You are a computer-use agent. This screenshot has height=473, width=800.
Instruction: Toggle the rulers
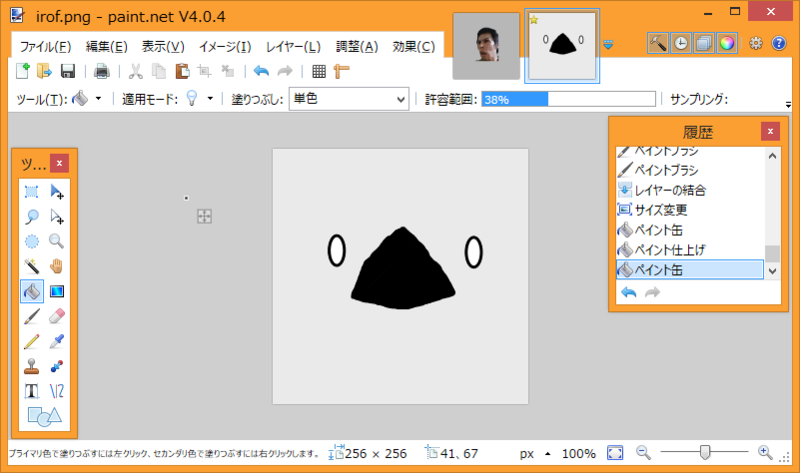tap(341, 71)
